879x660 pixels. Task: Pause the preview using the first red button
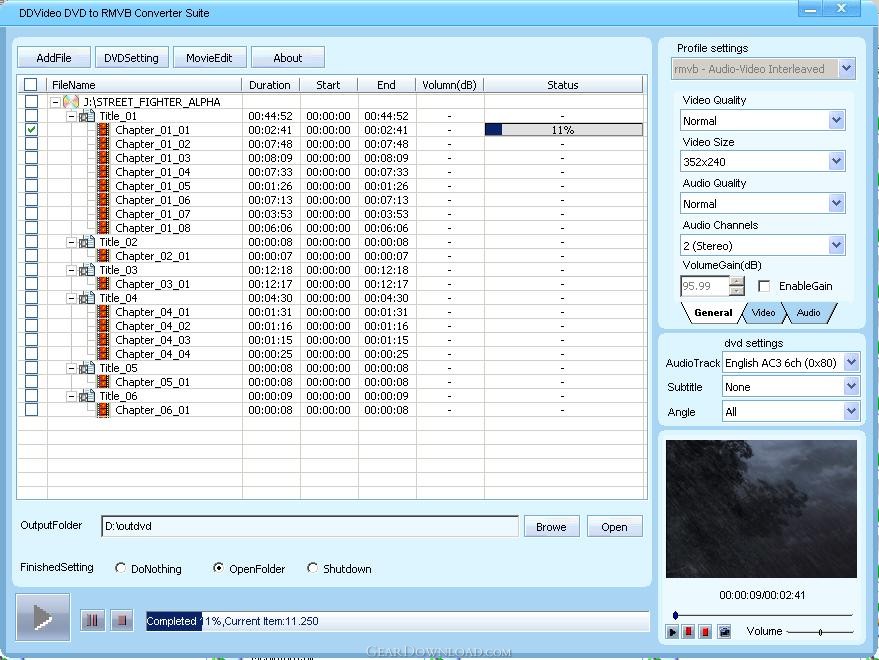coord(689,632)
